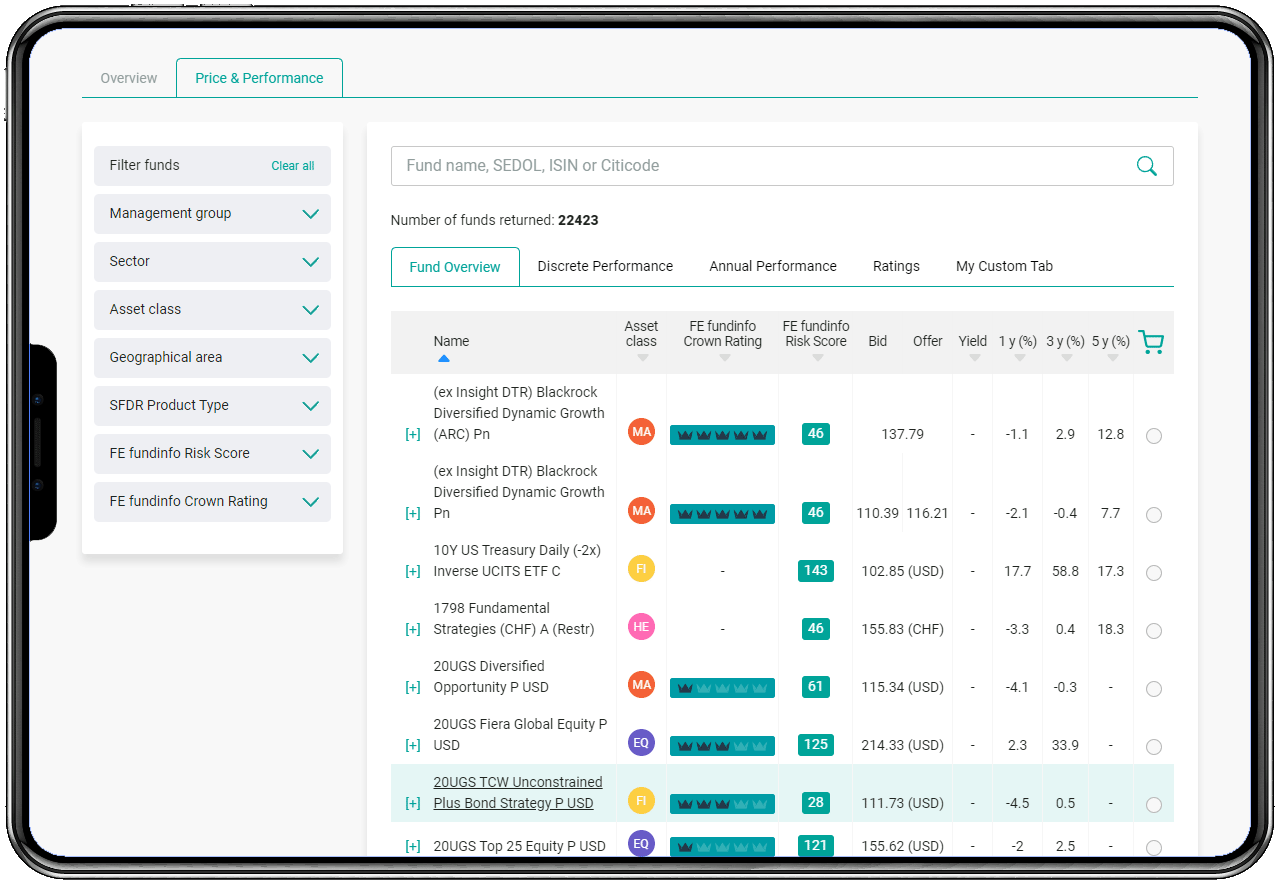Click risk score 143 badge

816,570
